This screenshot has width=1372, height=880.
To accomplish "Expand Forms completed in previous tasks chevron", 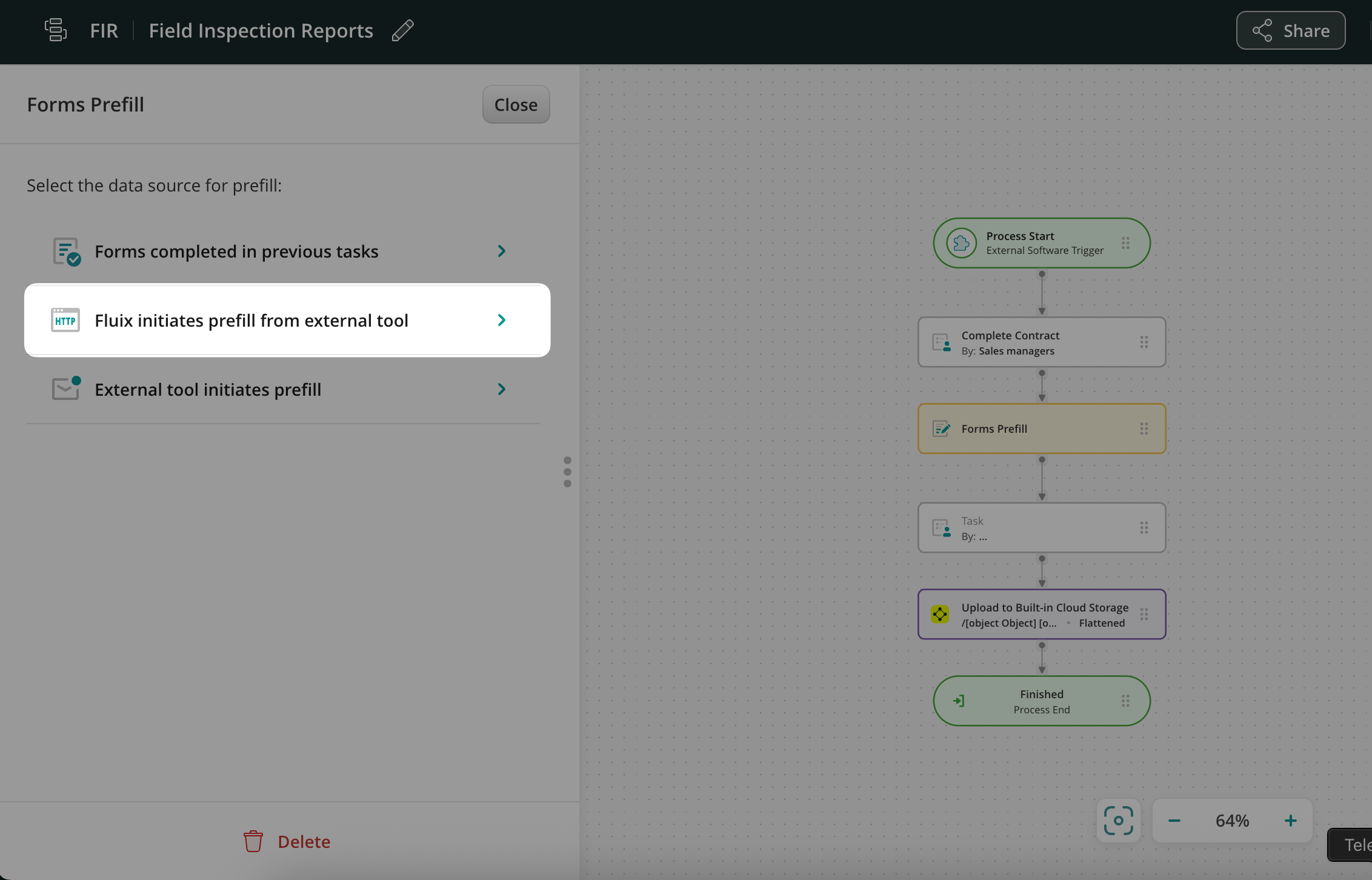I will pyautogui.click(x=501, y=251).
